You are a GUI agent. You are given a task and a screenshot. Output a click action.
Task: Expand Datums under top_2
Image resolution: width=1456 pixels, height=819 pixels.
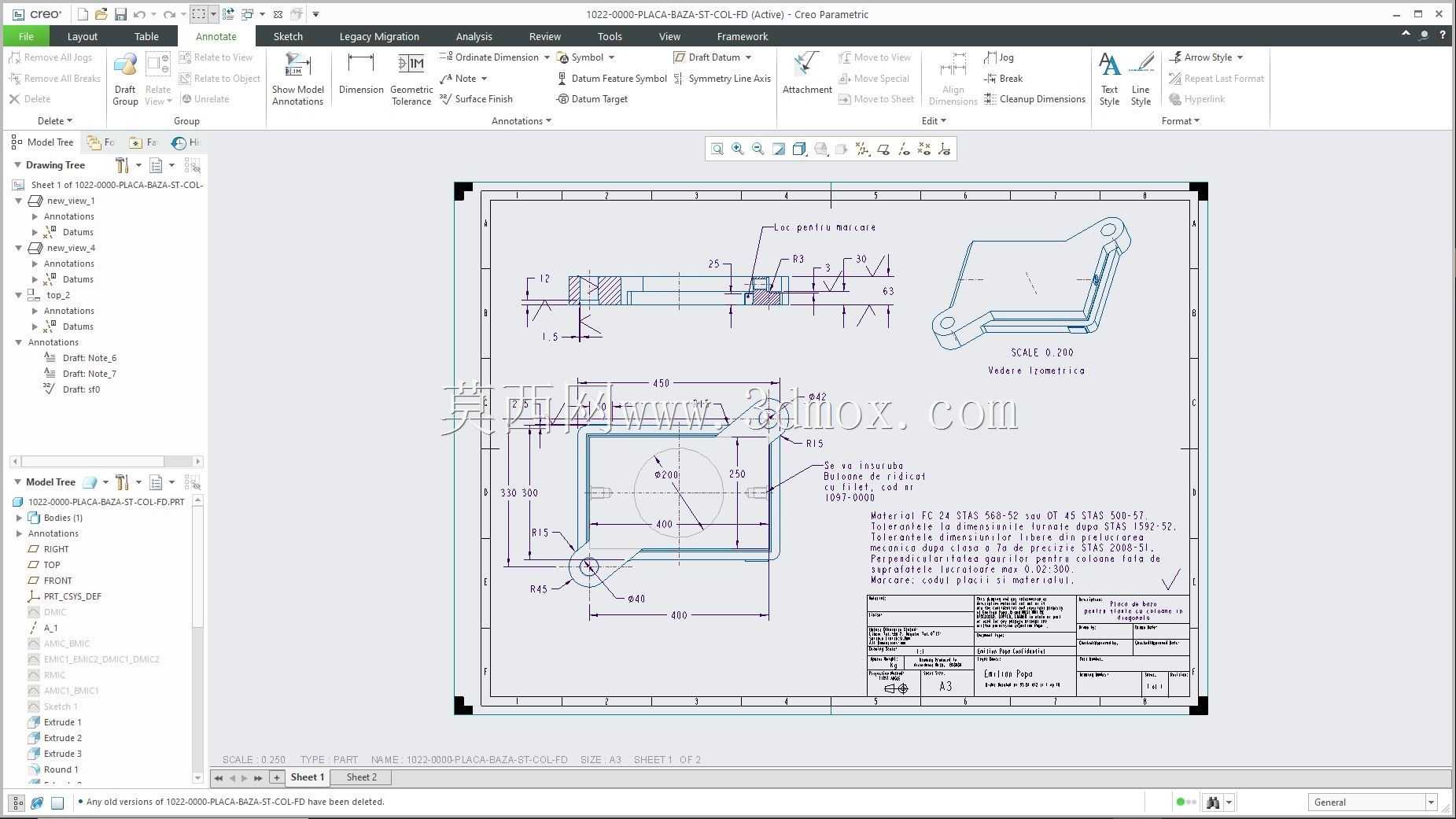[x=35, y=326]
